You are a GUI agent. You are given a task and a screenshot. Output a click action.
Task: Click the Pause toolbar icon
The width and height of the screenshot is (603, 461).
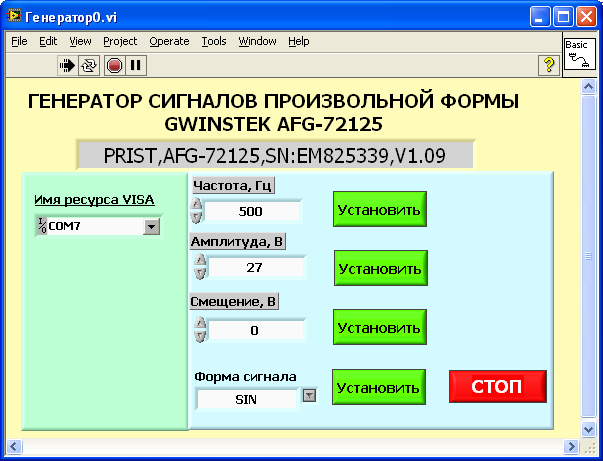135,65
